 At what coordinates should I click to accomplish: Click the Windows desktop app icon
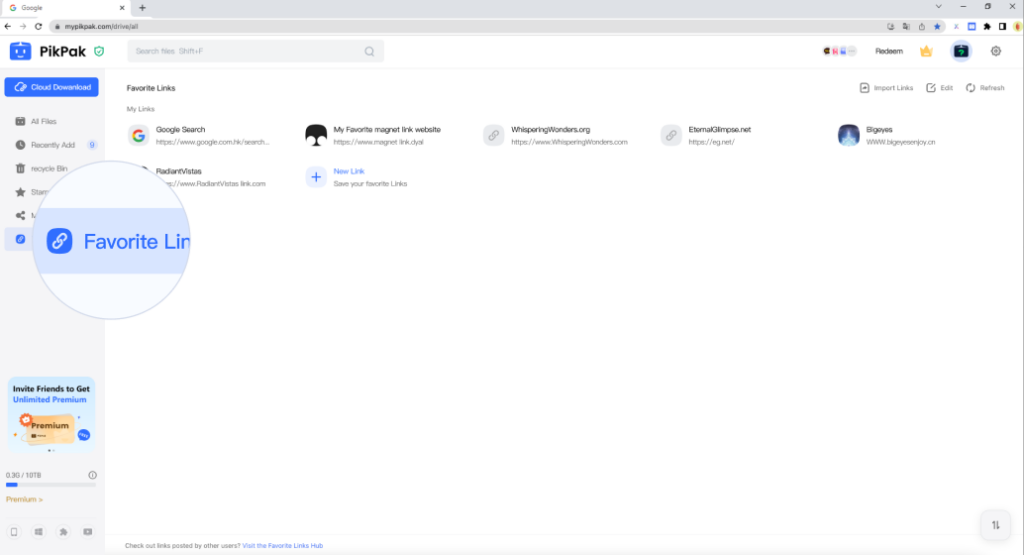pos(39,531)
